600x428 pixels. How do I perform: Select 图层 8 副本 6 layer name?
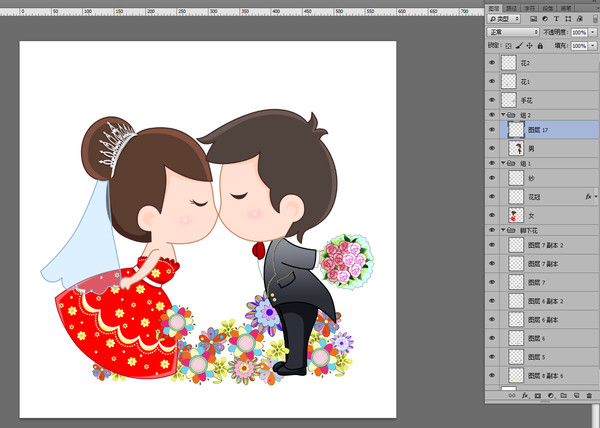(x=545, y=376)
